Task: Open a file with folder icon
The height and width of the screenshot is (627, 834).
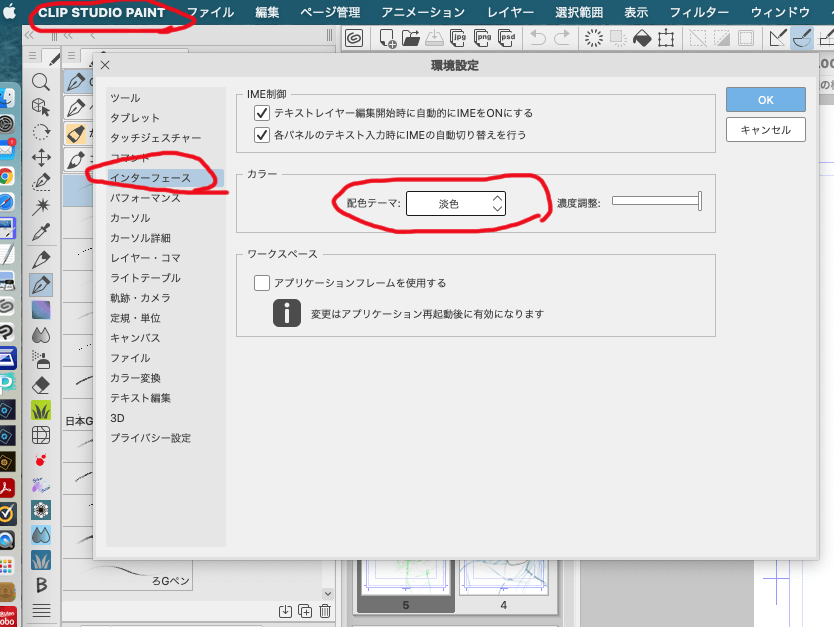Action: point(411,38)
